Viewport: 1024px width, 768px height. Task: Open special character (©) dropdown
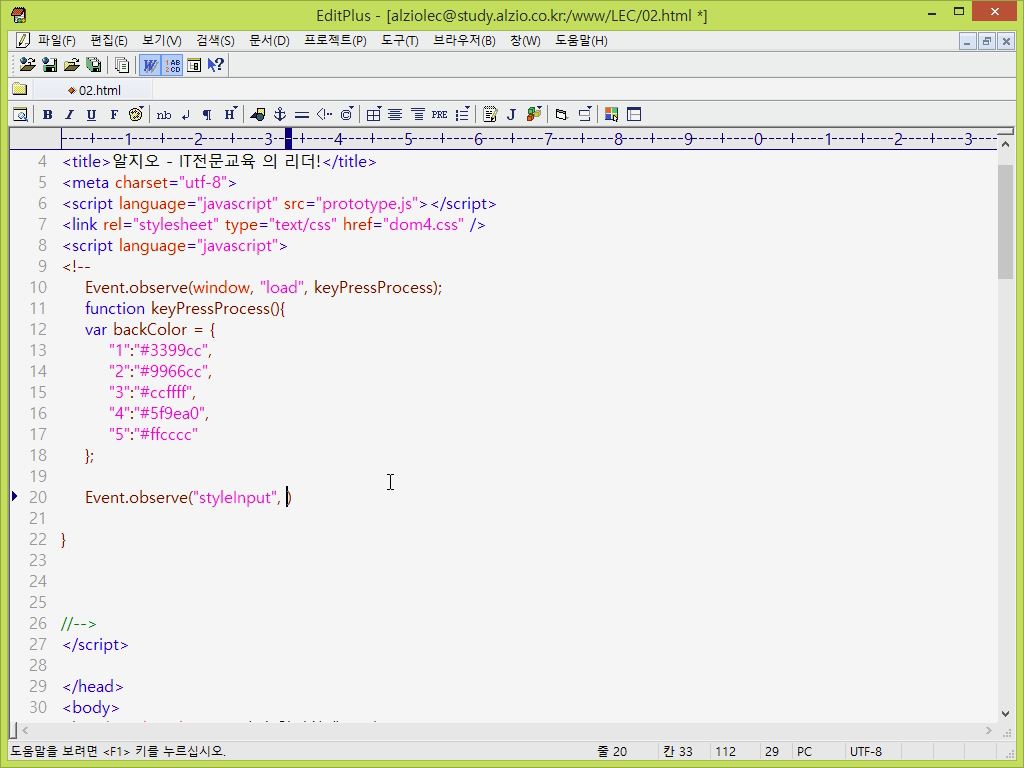coord(347,114)
